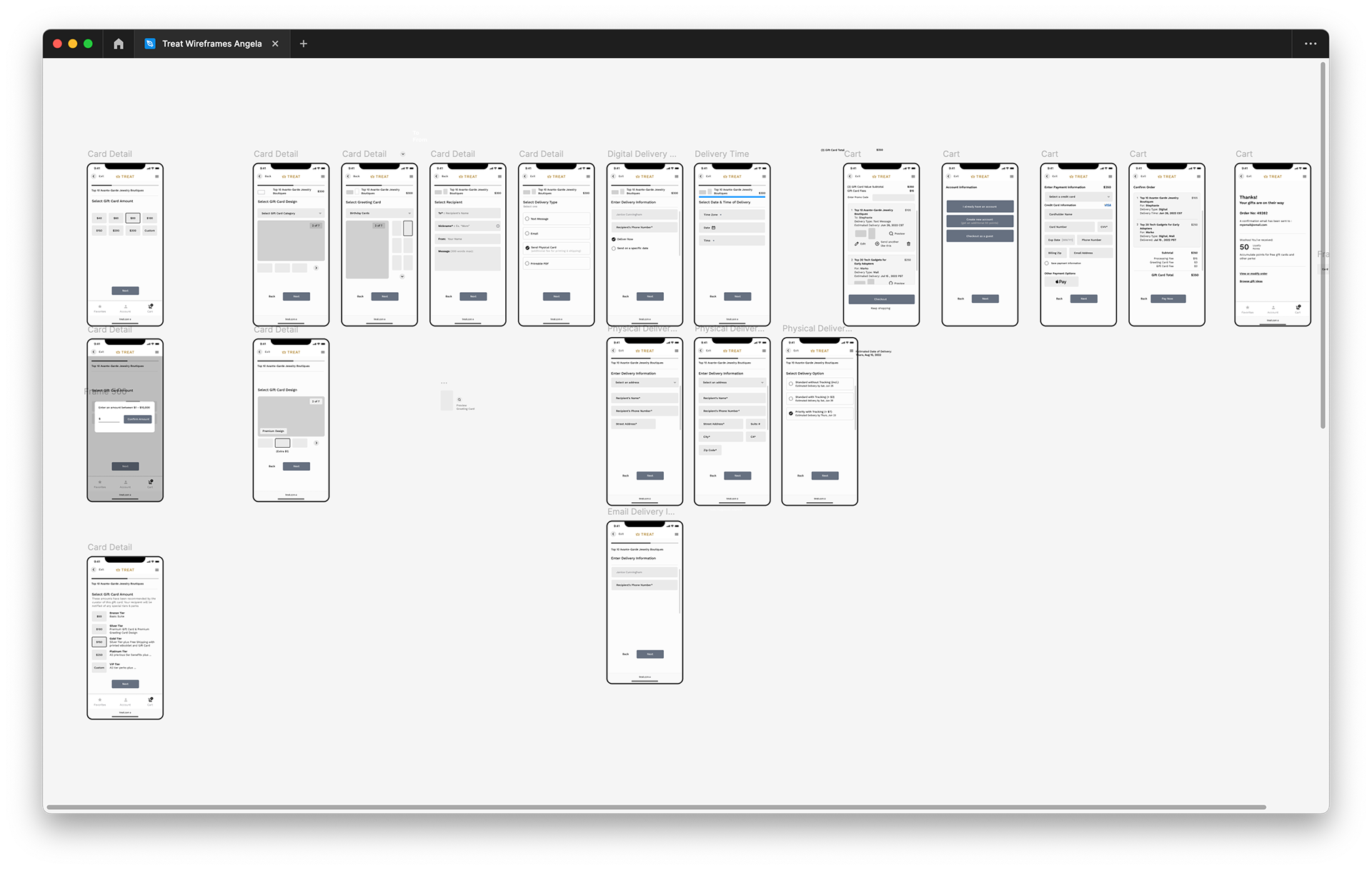Click hamburger menu icon in the Thanks frame
Viewport: 1372px width, 870px height.
point(1304,176)
